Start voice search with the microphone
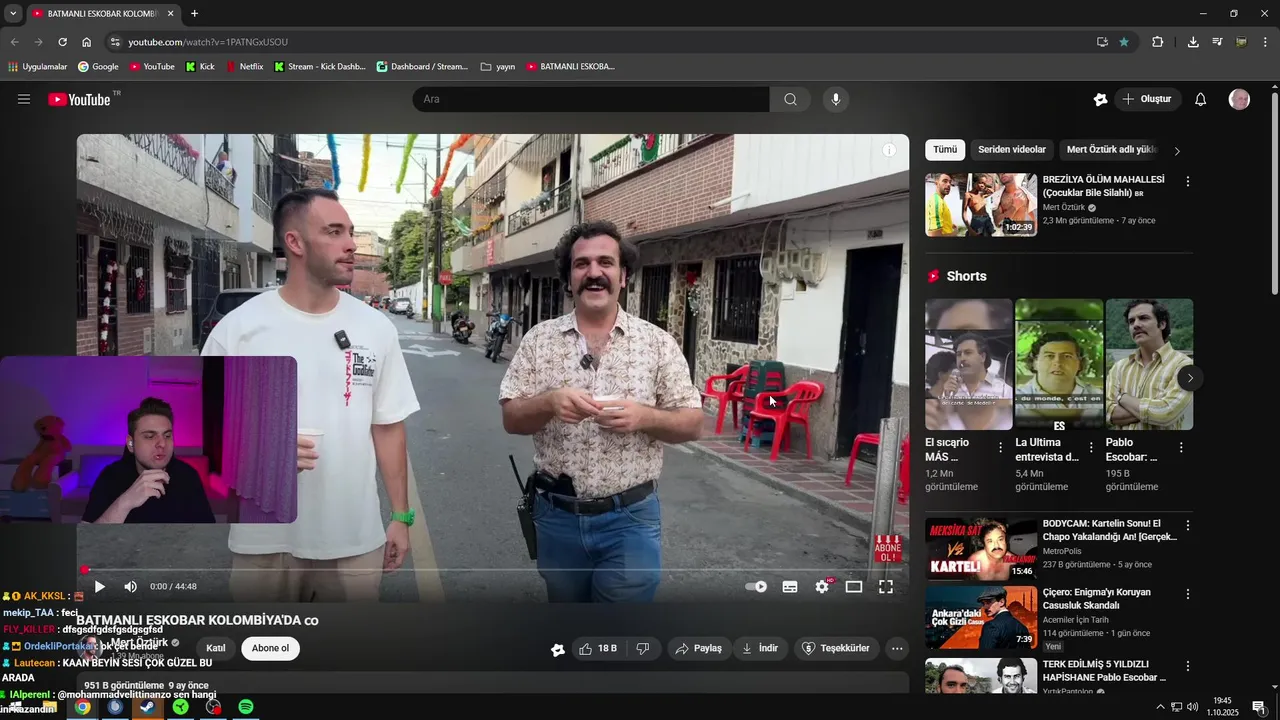Viewport: 1280px width, 720px height. 836,99
